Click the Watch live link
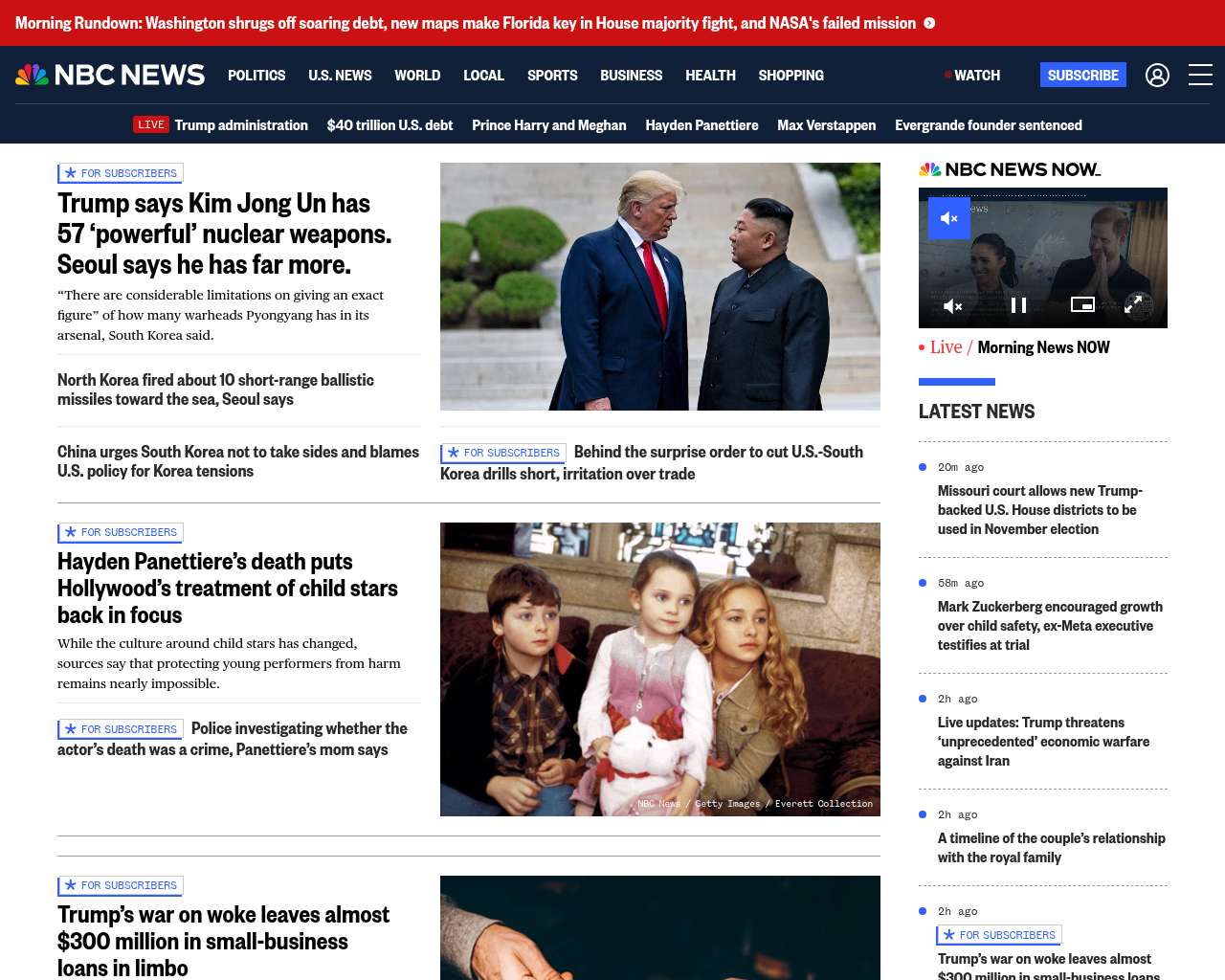Viewport: 1225px width, 980px height. [x=972, y=75]
